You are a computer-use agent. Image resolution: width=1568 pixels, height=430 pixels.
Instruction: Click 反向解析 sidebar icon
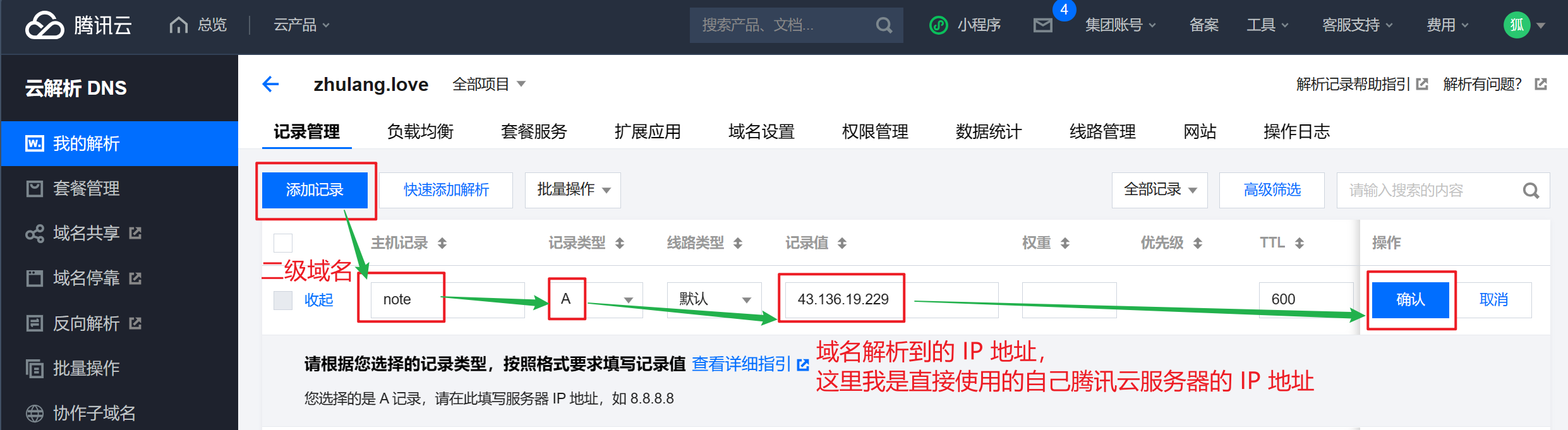click(34, 323)
